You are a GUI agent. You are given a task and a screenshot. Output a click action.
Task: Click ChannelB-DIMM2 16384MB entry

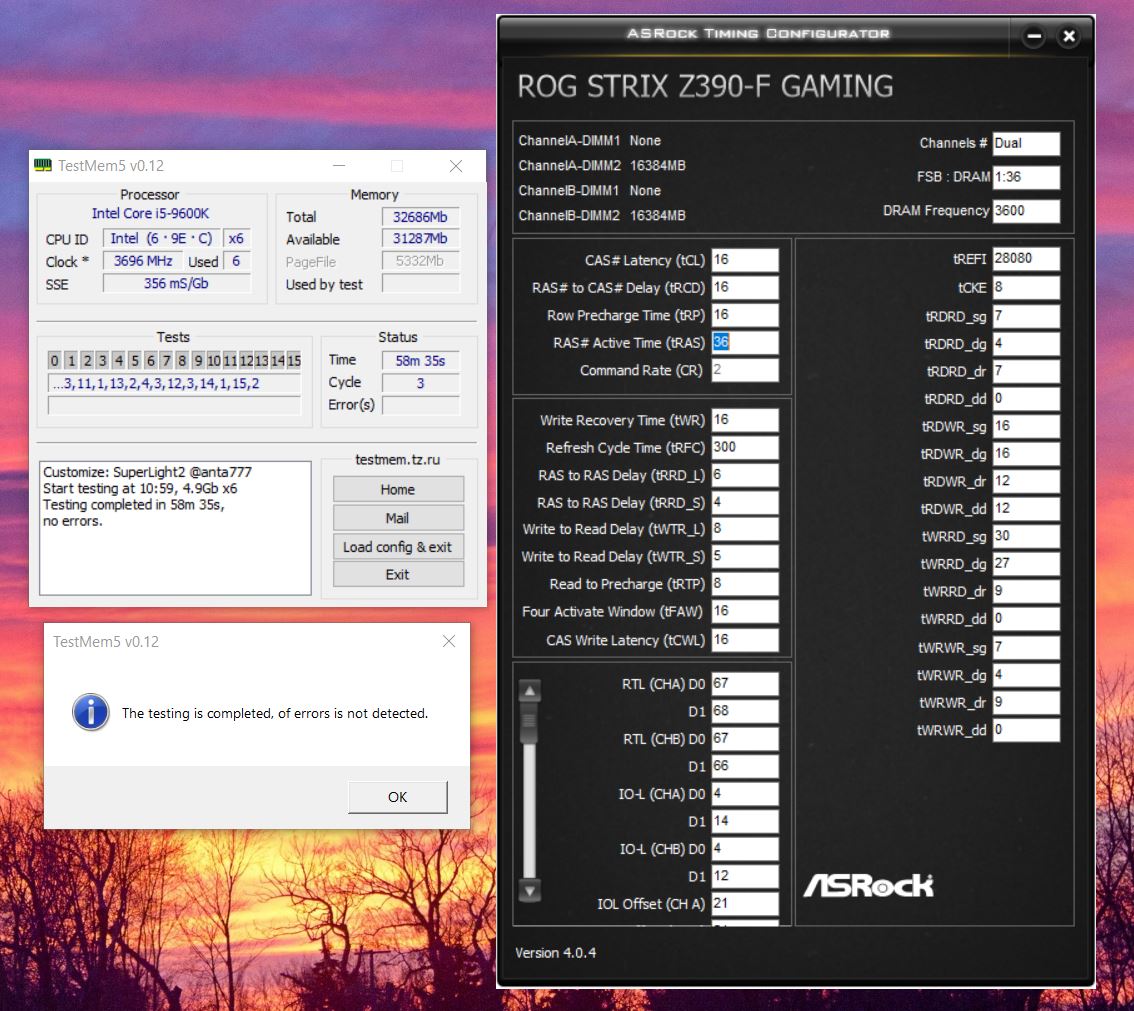pyautogui.click(x=602, y=216)
